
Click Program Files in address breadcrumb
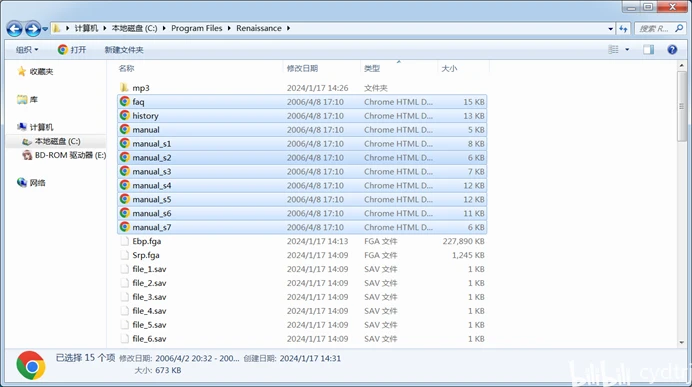tap(196, 28)
